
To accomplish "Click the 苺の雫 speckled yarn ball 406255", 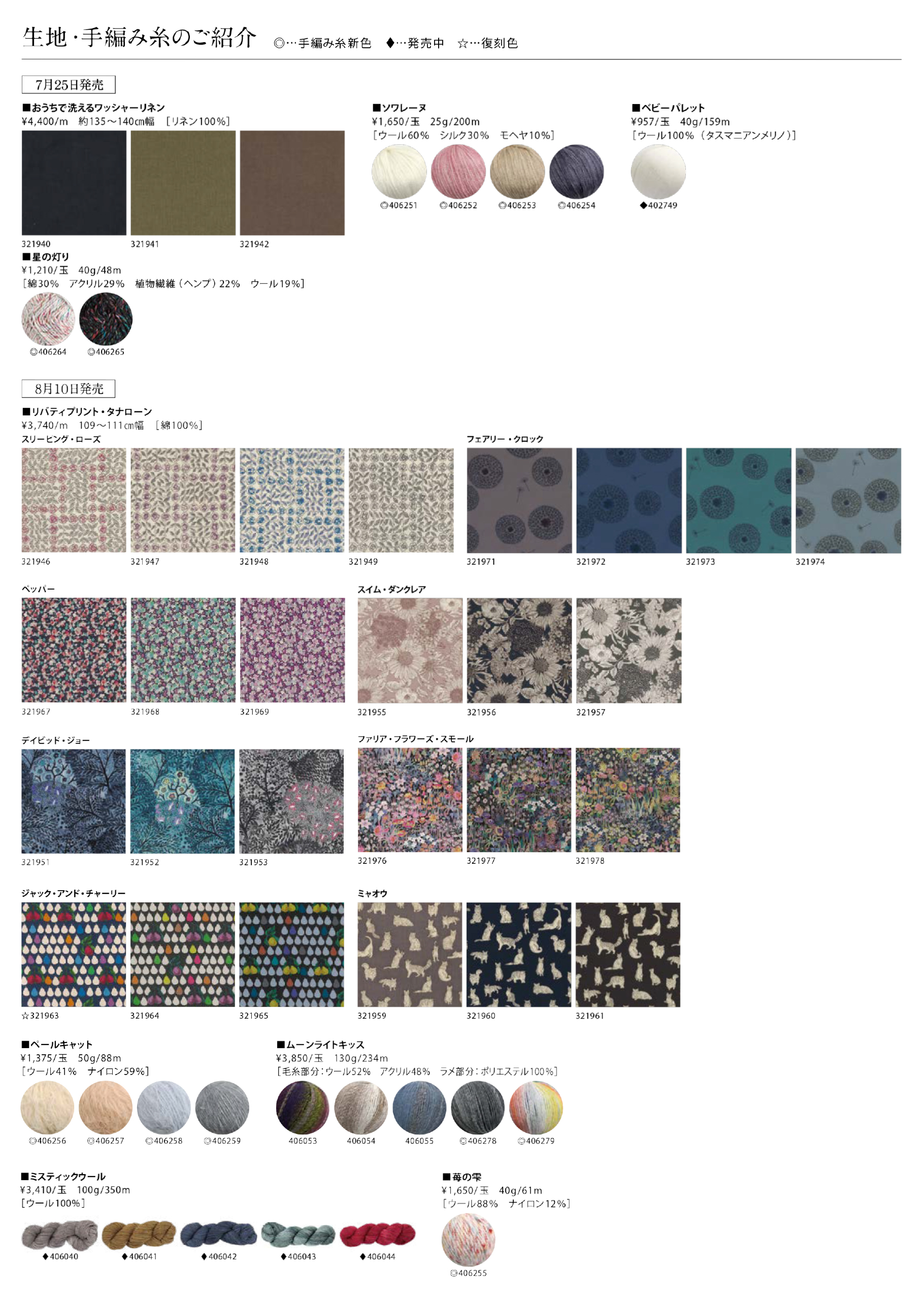I will pos(468,1240).
